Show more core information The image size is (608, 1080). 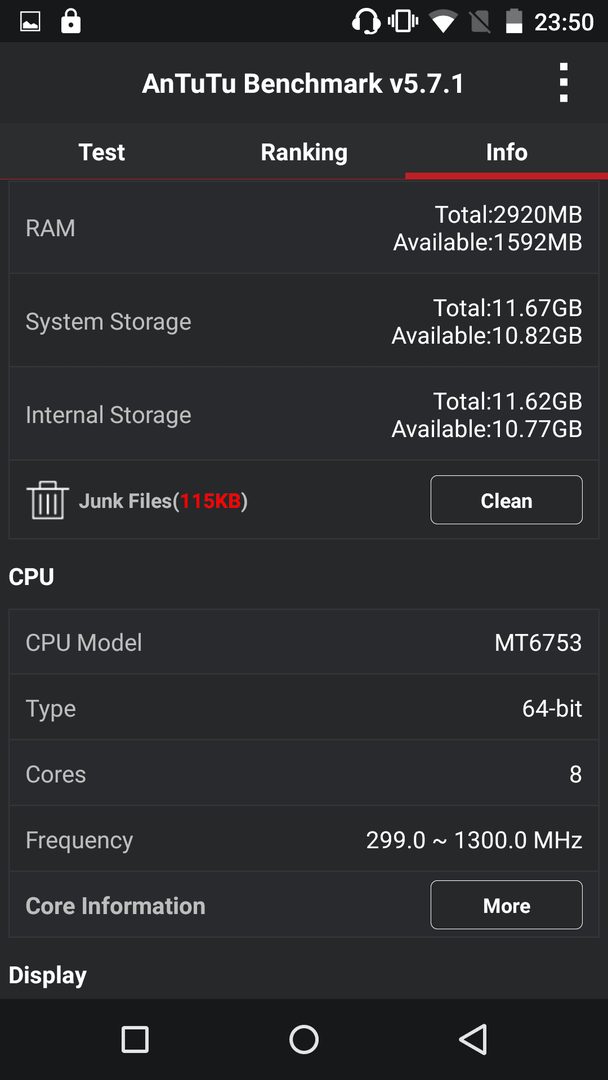pos(506,905)
